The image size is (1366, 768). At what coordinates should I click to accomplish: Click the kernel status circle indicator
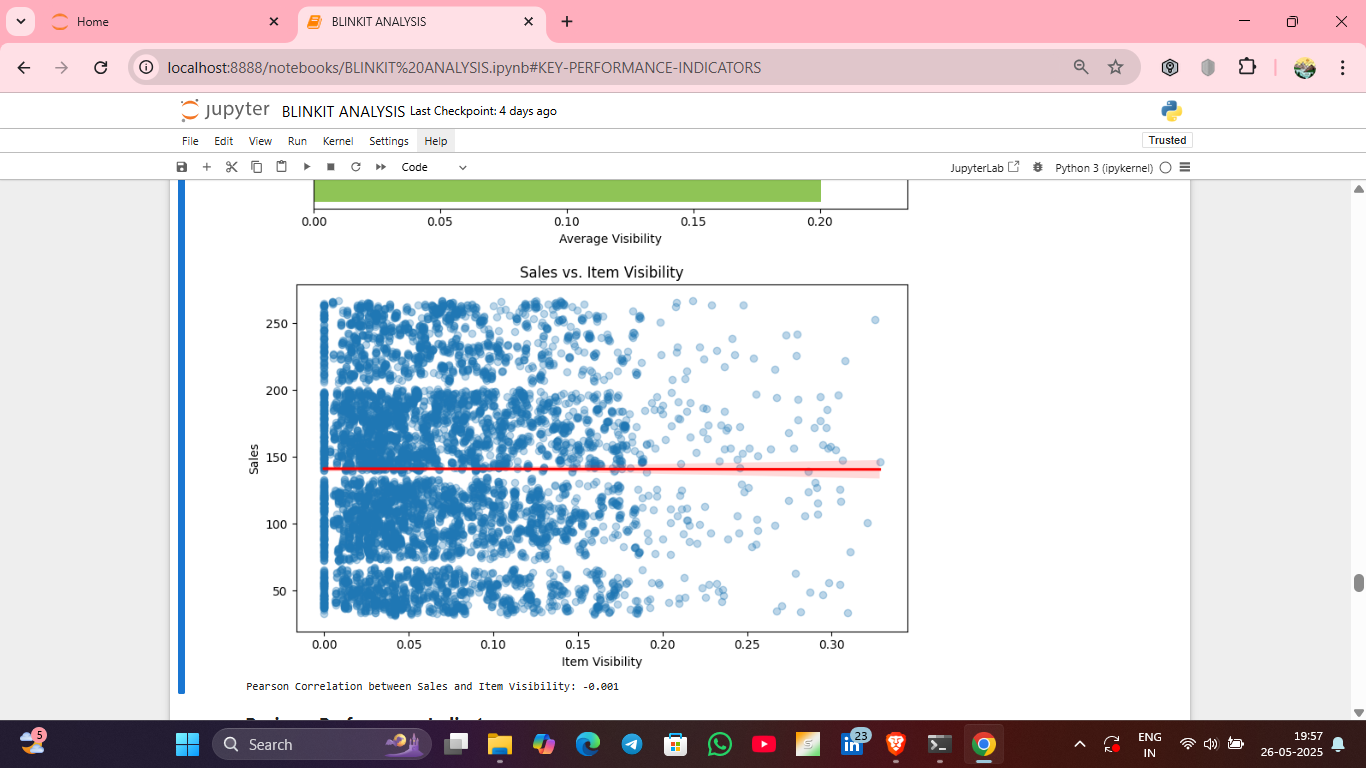(x=1166, y=168)
